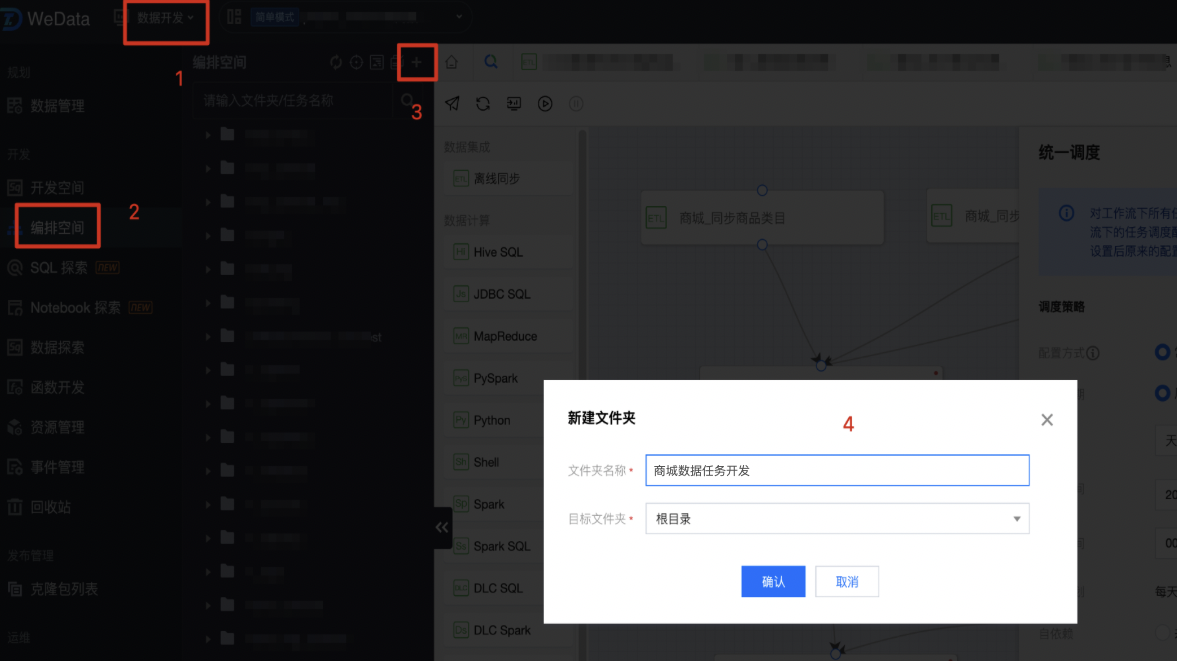Open the project selector dropdown arrow
Image resolution: width=1177 pixels, height=661 pixels.
pos(459,17)
